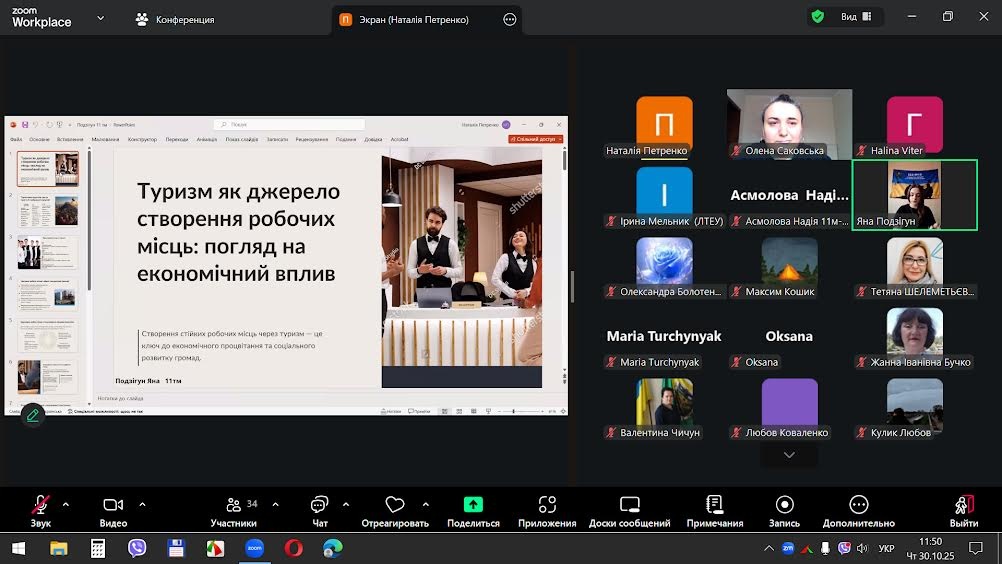This screenshot has height=564, width=1002.
Task: Start recording with the Record icon
Action: (x=785, y=505)
